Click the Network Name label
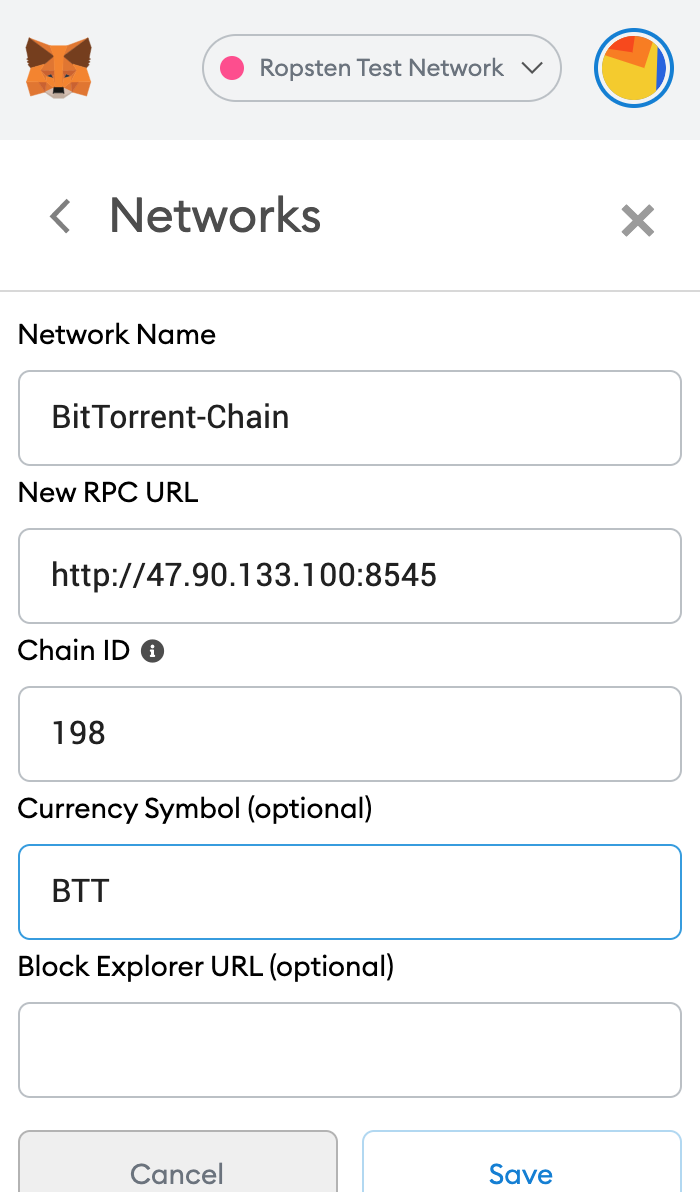 click(x=117, y=334)
